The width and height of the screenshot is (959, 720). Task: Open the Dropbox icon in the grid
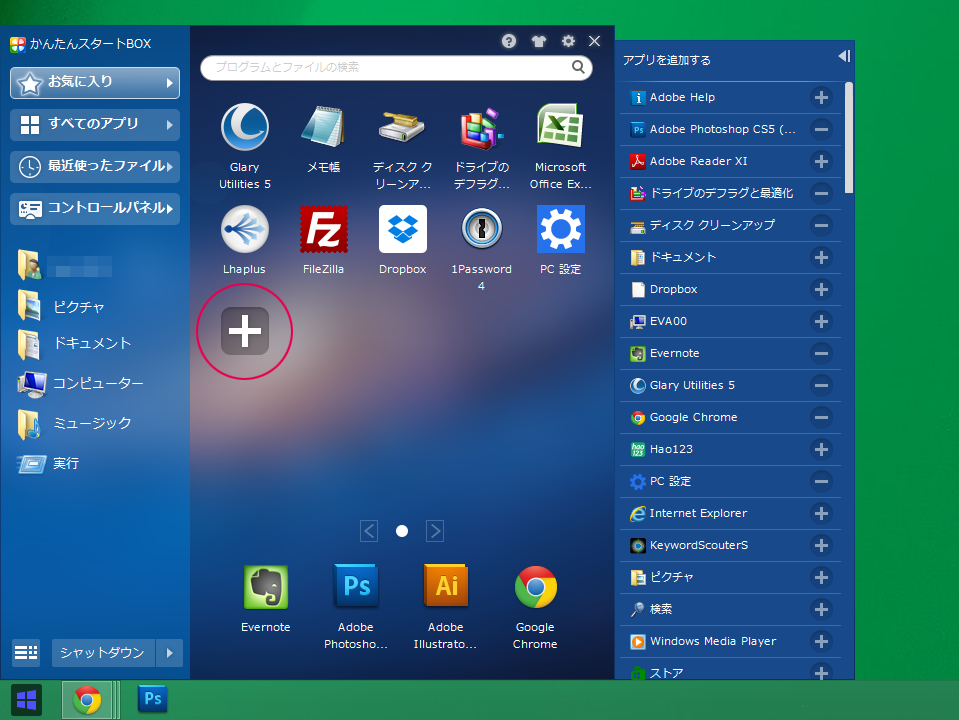click(x=402, y=229)
